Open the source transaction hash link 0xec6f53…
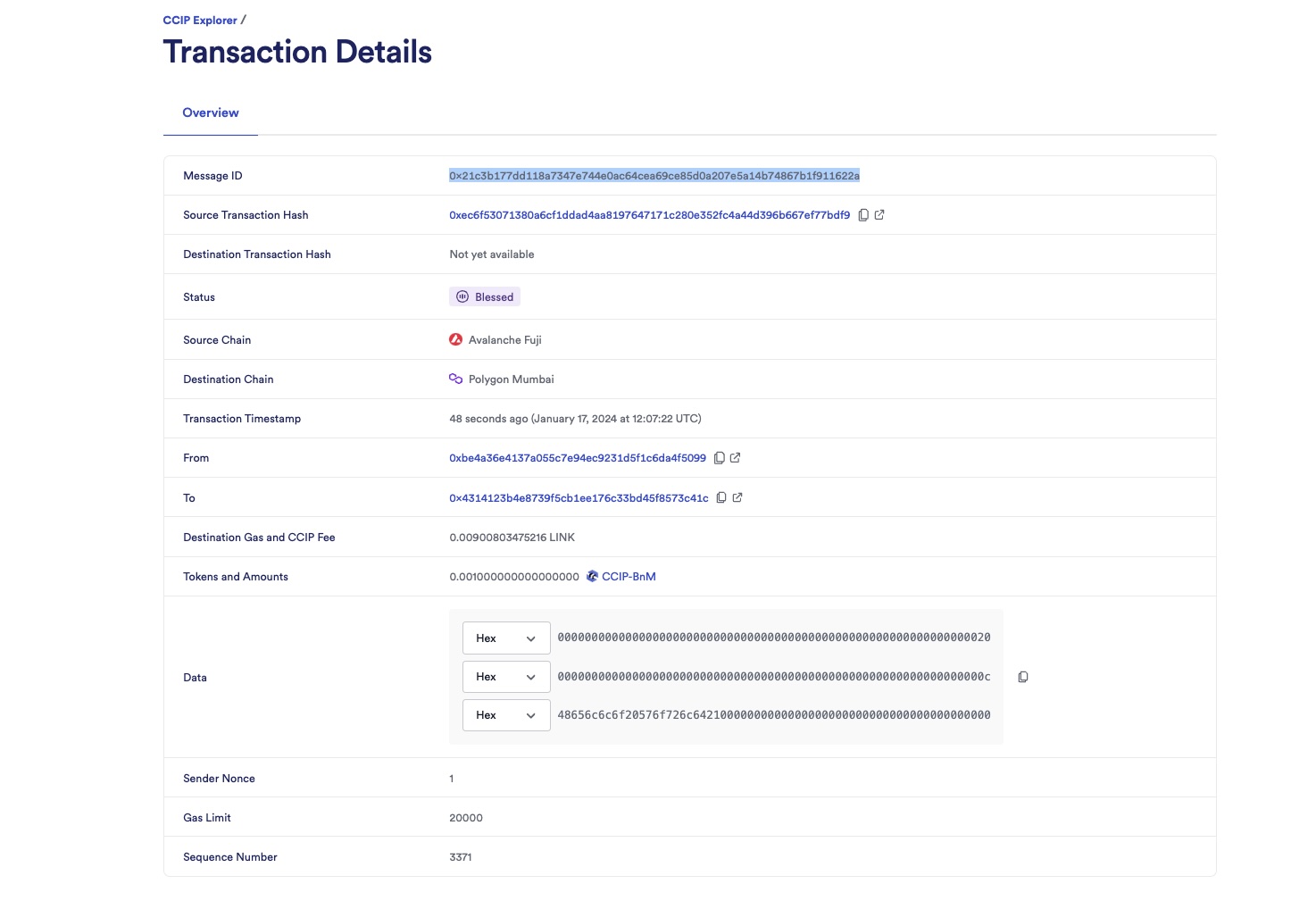 (650, 215)
